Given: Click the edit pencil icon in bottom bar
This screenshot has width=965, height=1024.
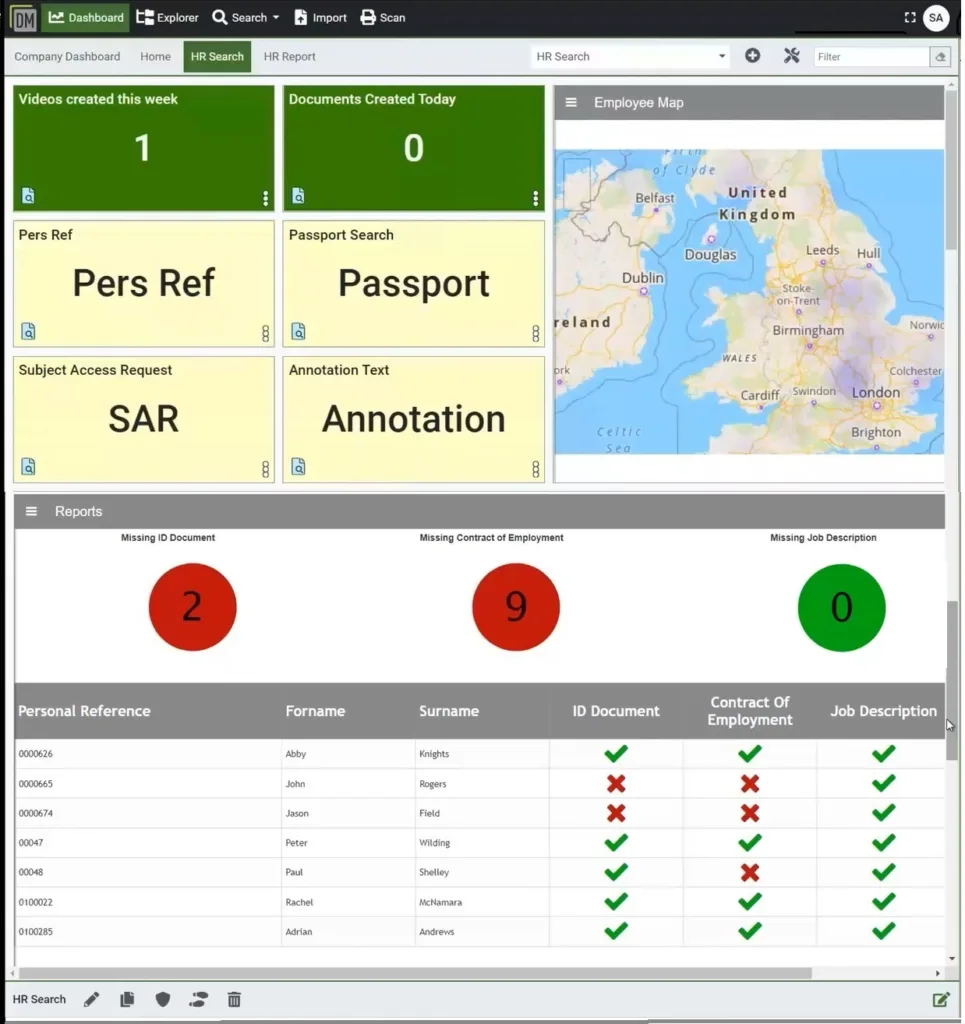Looking at the screenshot, I should point(91,999).
